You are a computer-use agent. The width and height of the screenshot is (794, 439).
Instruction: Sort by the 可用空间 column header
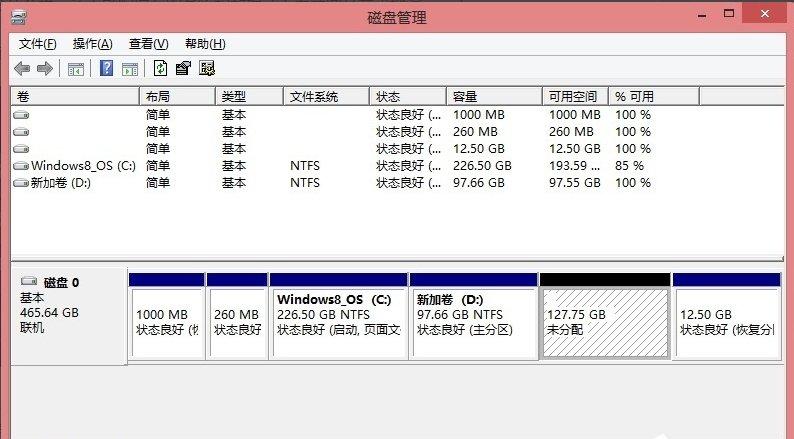pyautogui.click(x=575, y=96)
